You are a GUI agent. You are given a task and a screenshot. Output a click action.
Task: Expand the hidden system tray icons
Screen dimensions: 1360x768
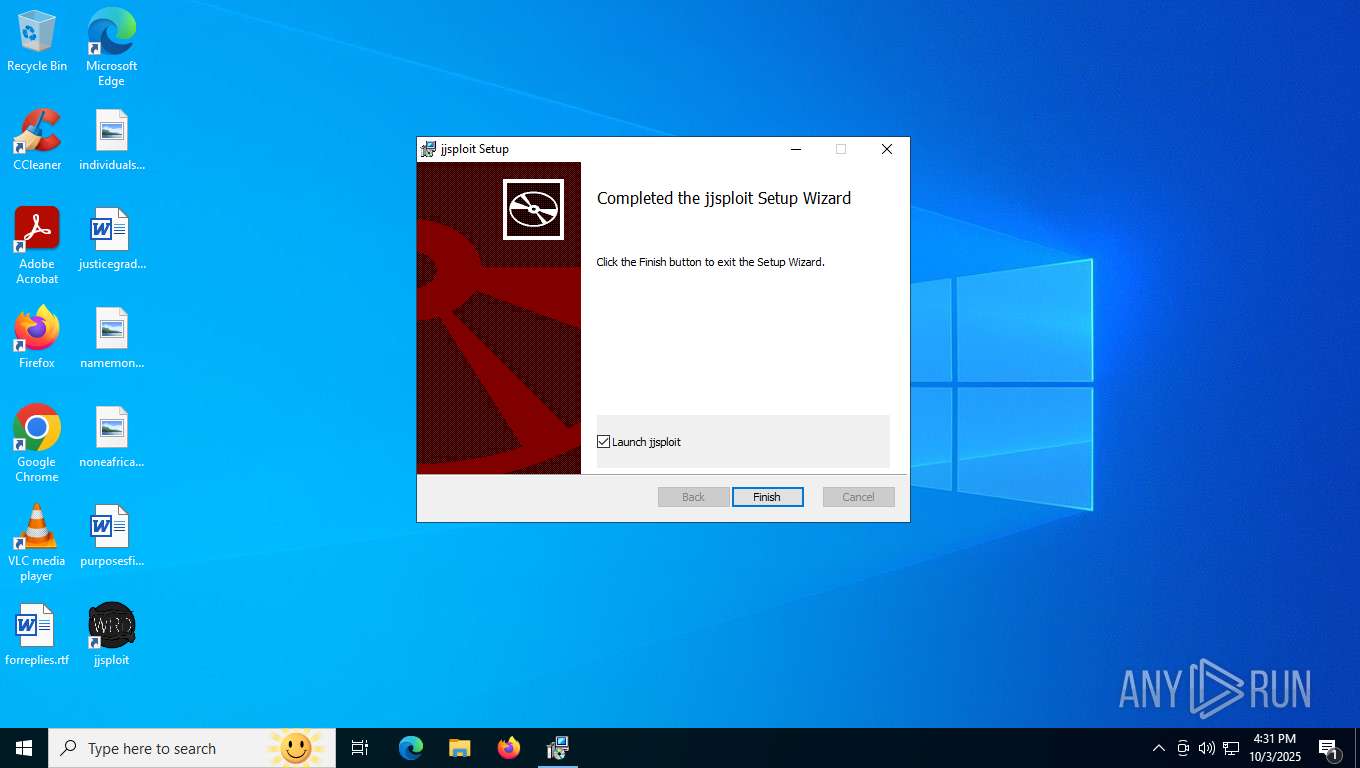pyautogui.click(x=1159, y=748)
